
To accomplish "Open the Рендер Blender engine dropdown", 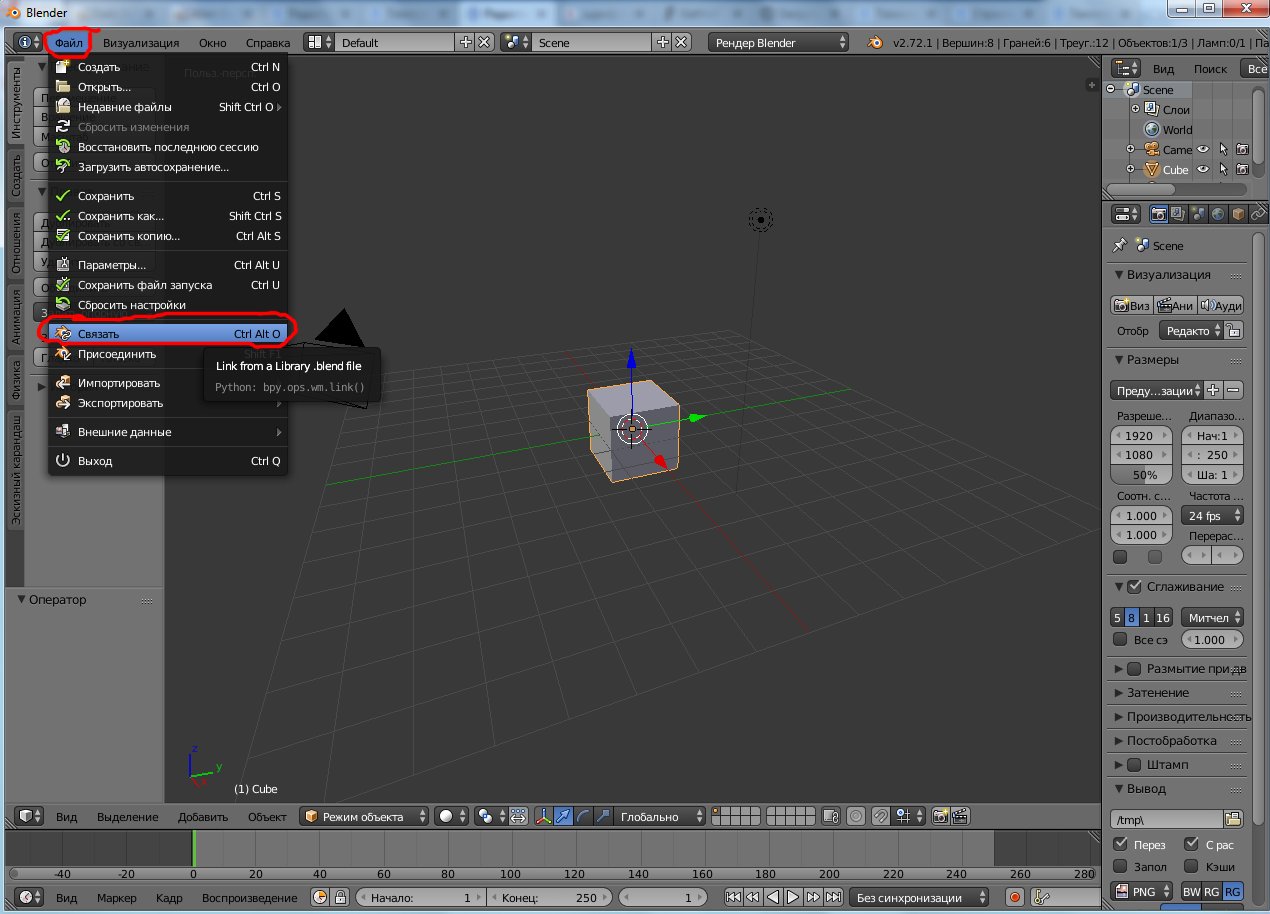I will point(779,43).
